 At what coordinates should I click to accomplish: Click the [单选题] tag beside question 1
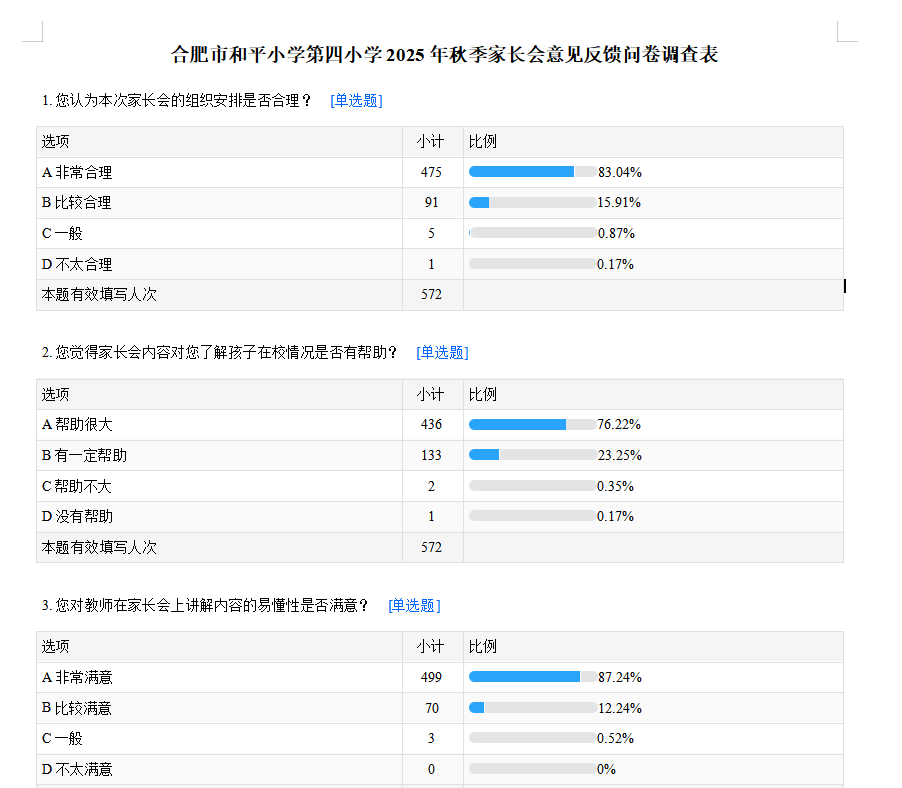[x=356, y=100]
